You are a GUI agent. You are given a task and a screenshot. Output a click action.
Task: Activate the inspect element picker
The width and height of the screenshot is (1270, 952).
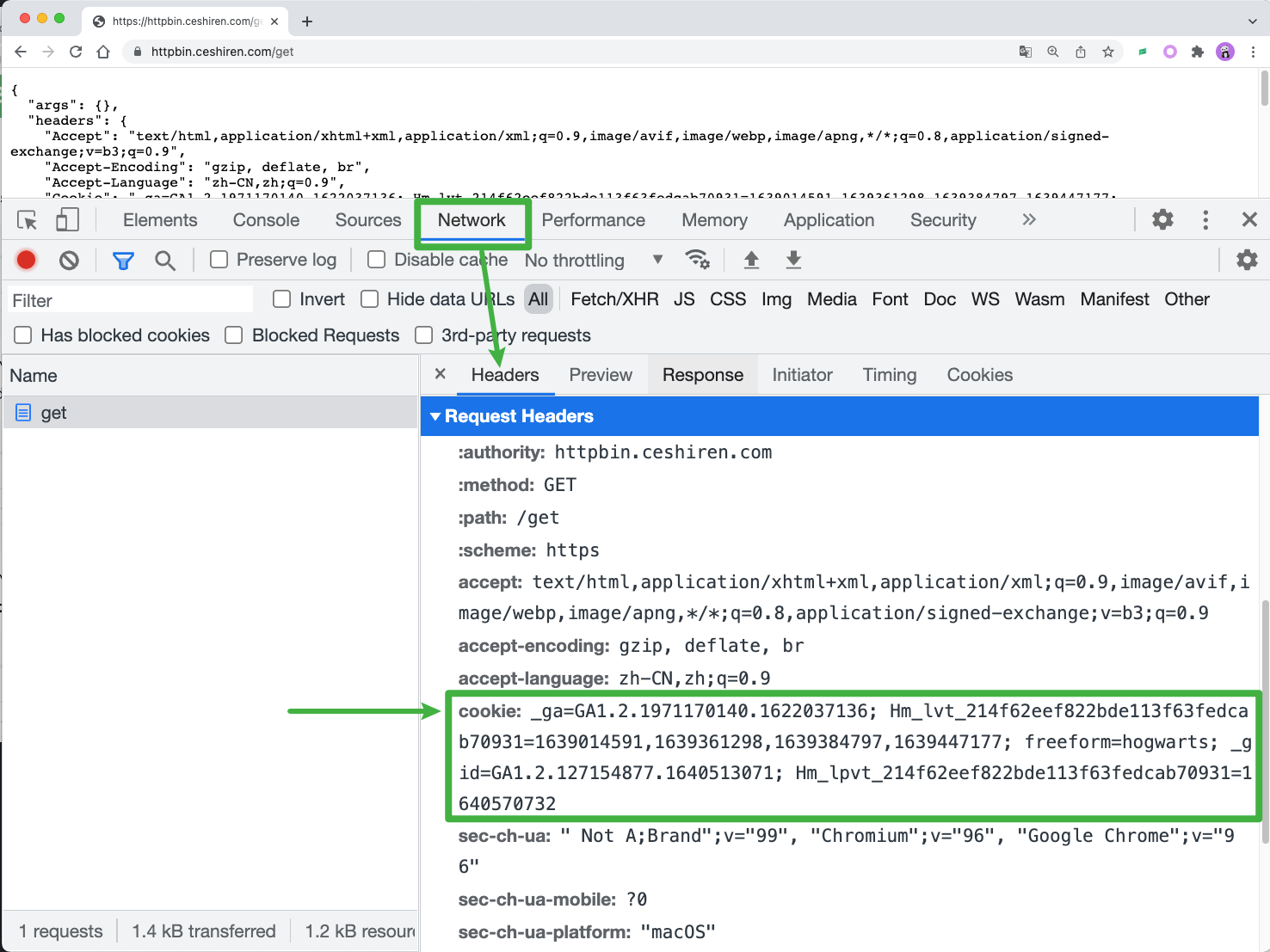point(28,220)
